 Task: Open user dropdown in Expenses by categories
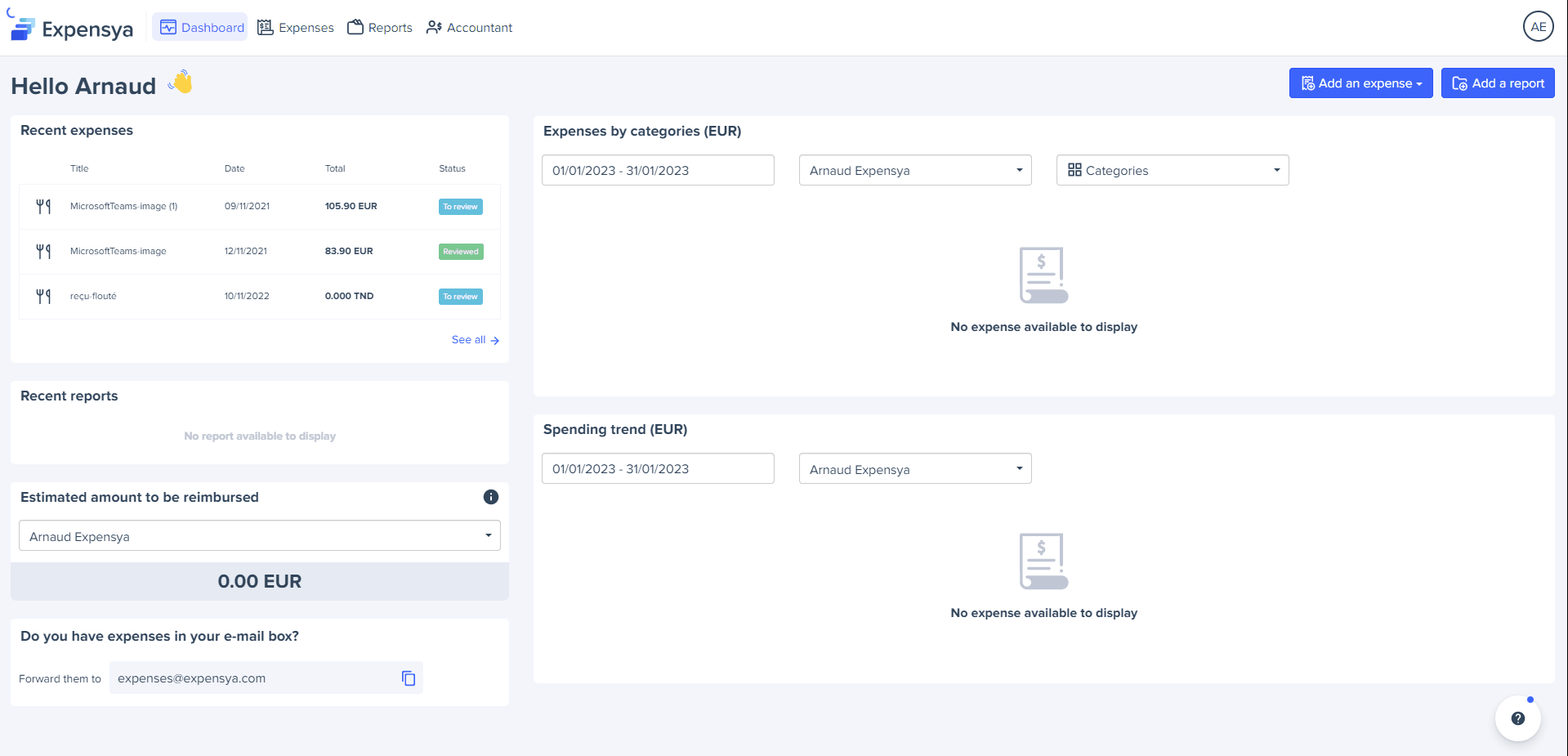pos(914,170)
